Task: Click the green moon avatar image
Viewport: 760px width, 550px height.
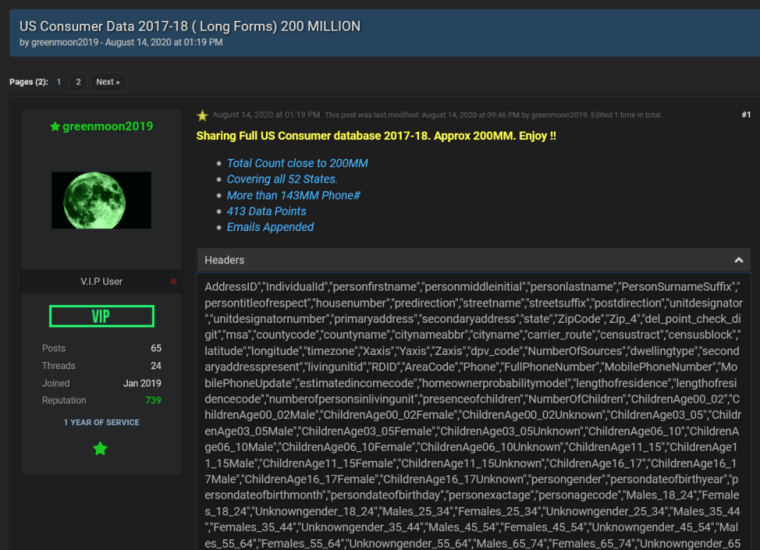Action: (x=101, y=200)
